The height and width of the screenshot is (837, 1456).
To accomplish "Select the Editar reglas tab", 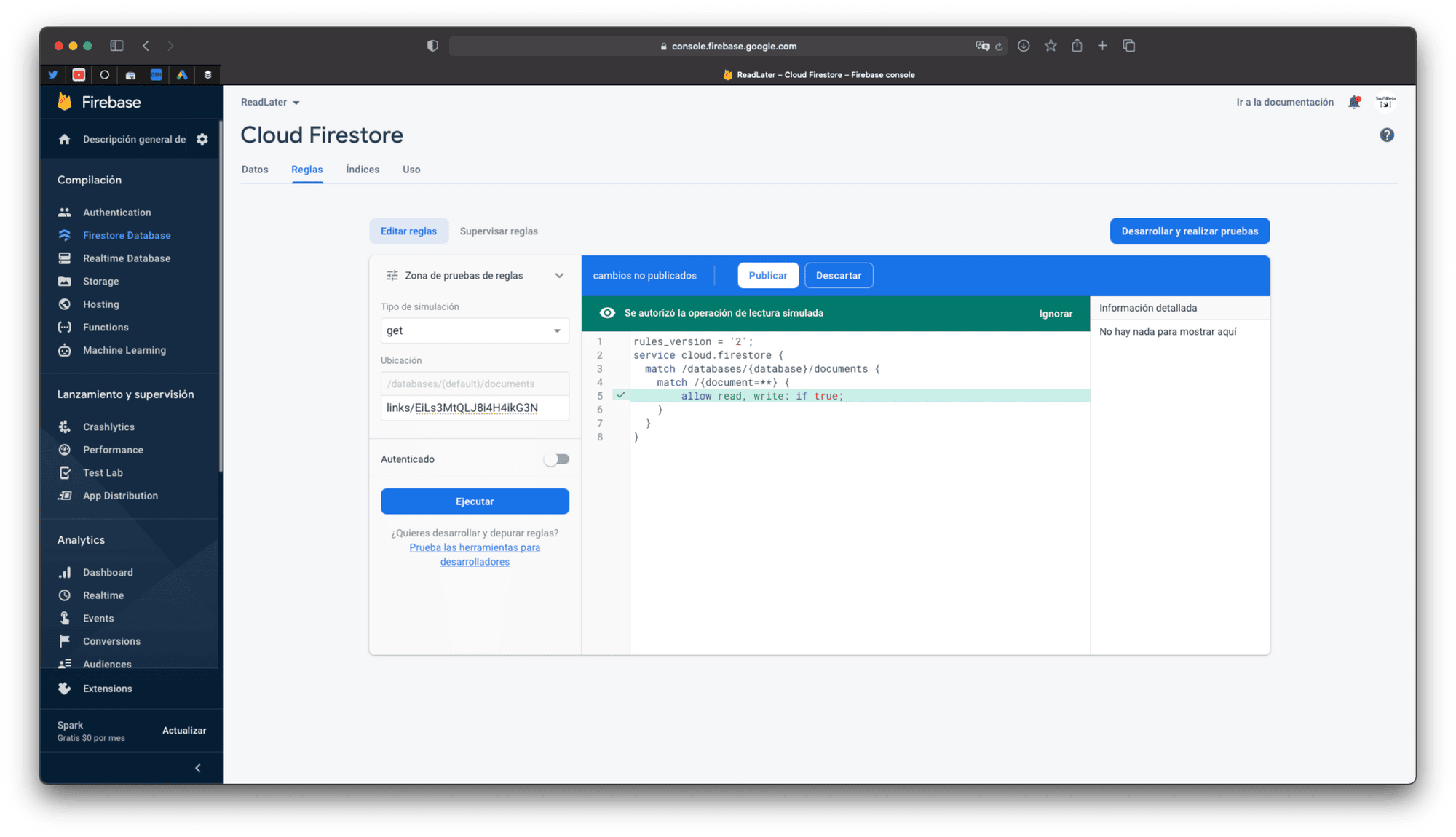I will pos(408,231).
